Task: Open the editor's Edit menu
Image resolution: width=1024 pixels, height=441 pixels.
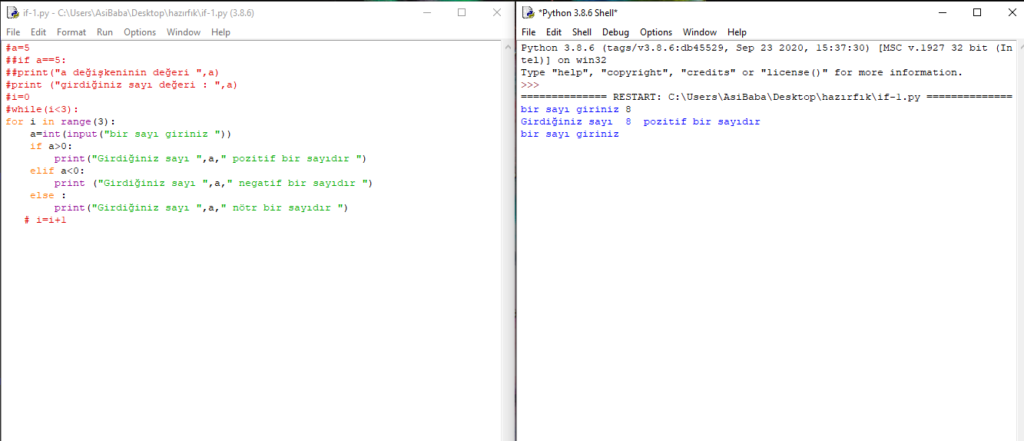Action: [x=38, y=32]
